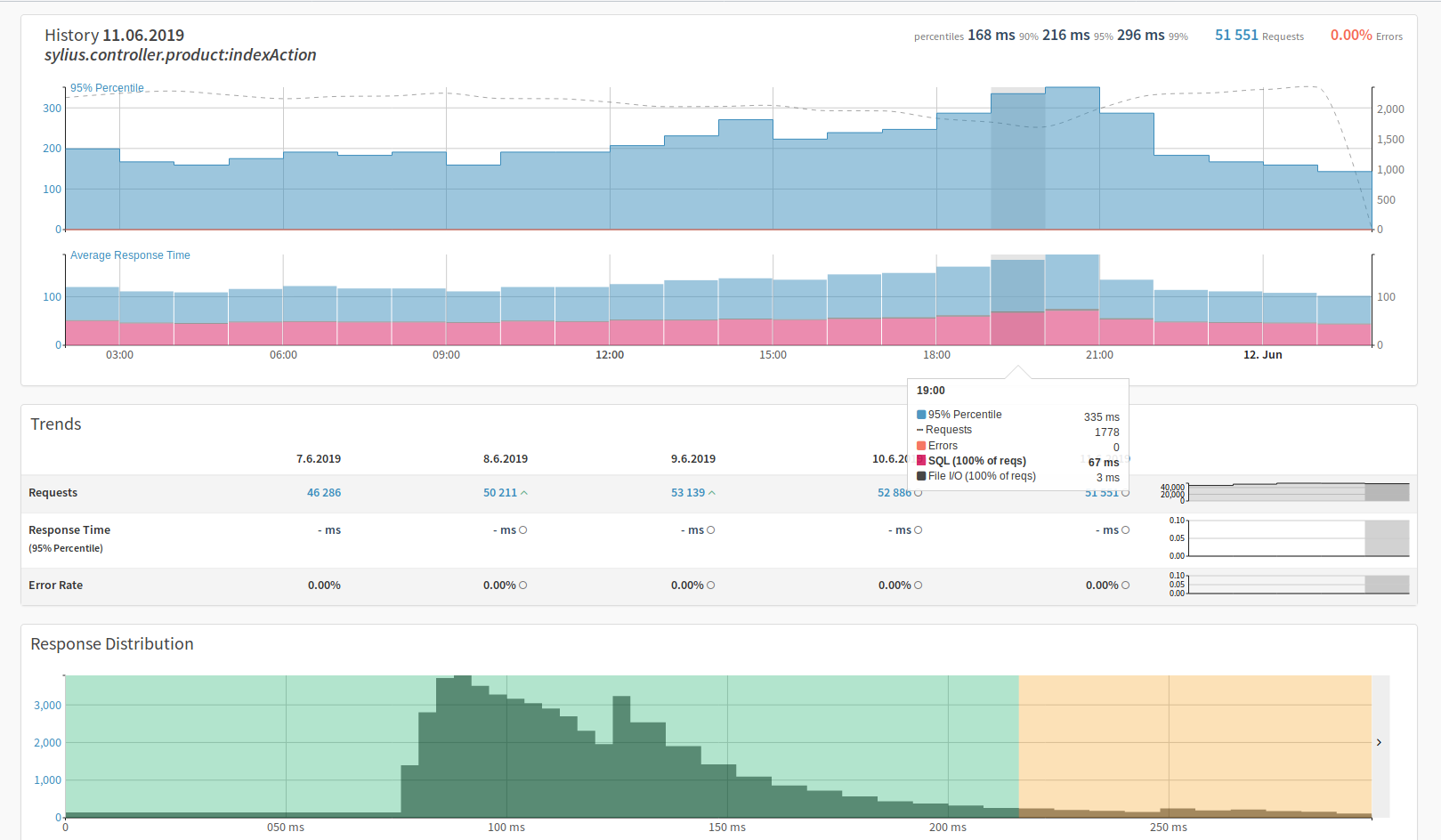The height and width of the screenshot is (840, 1441).
Task: Click circle indicator for latest-day error rate
Action: (1126, 586)
